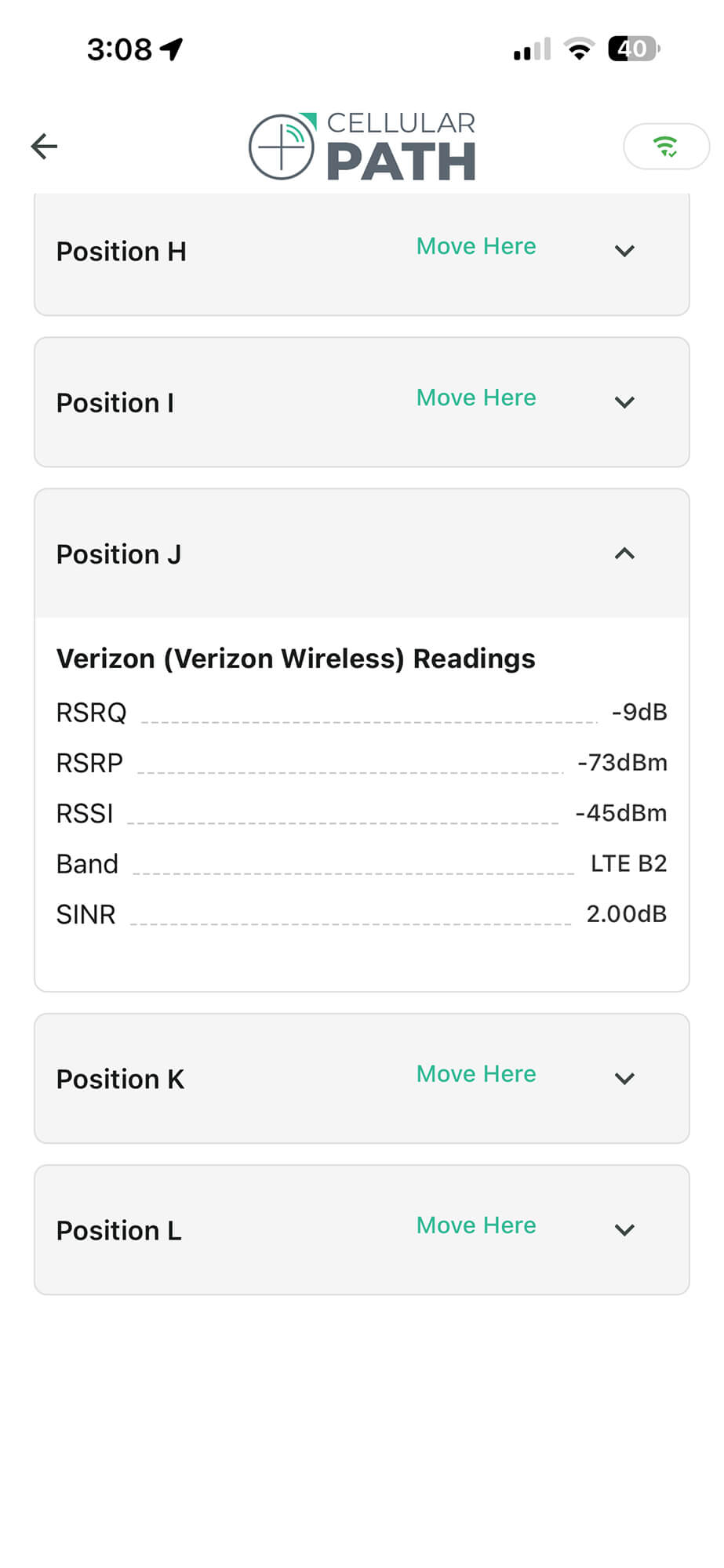The image size is (724, 1568).
Task: Select Move Here for Position I
Action: pyautogui.click(x=476, y=397)
